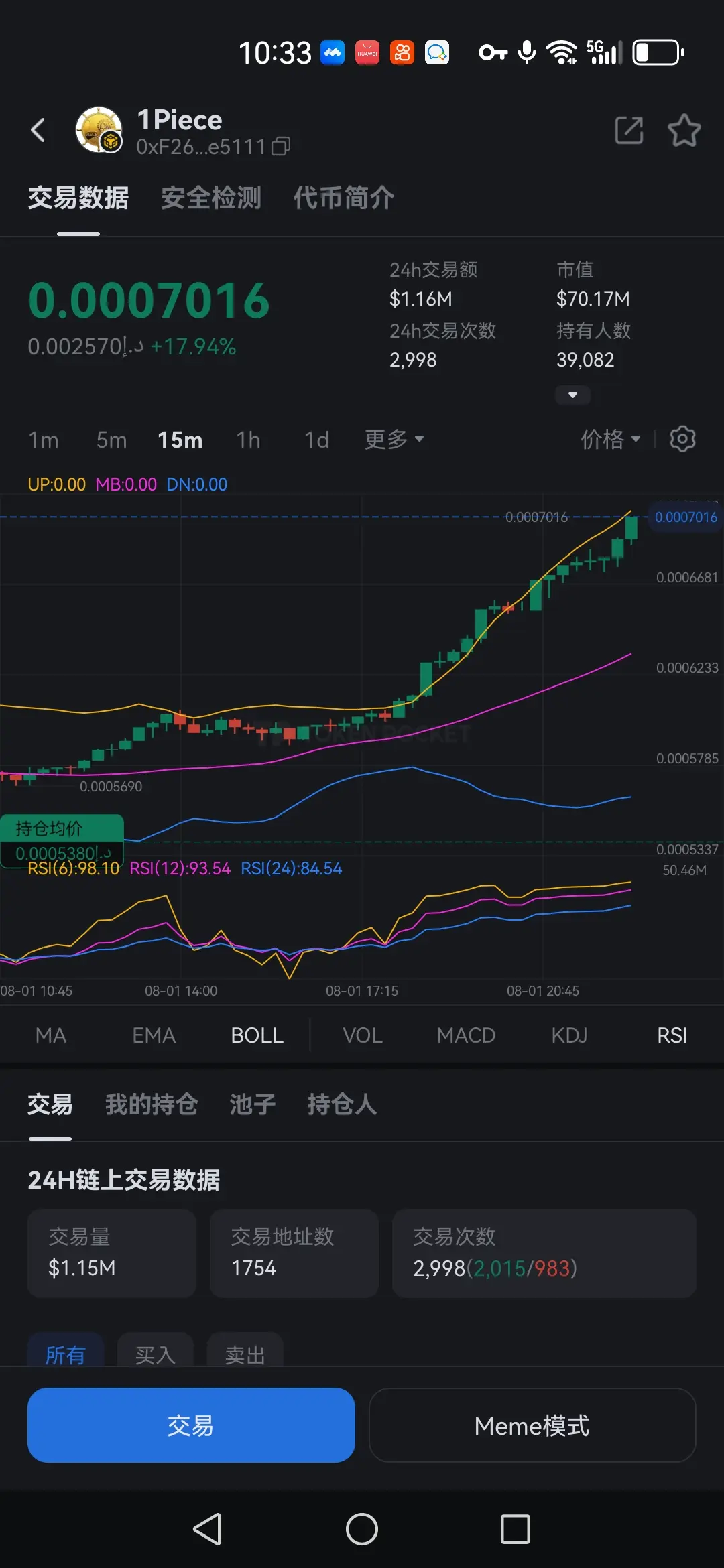Open the 更多 timeframe dropdown
The width and height of the screenshot is (724, 1568).
tap(394, 439)
